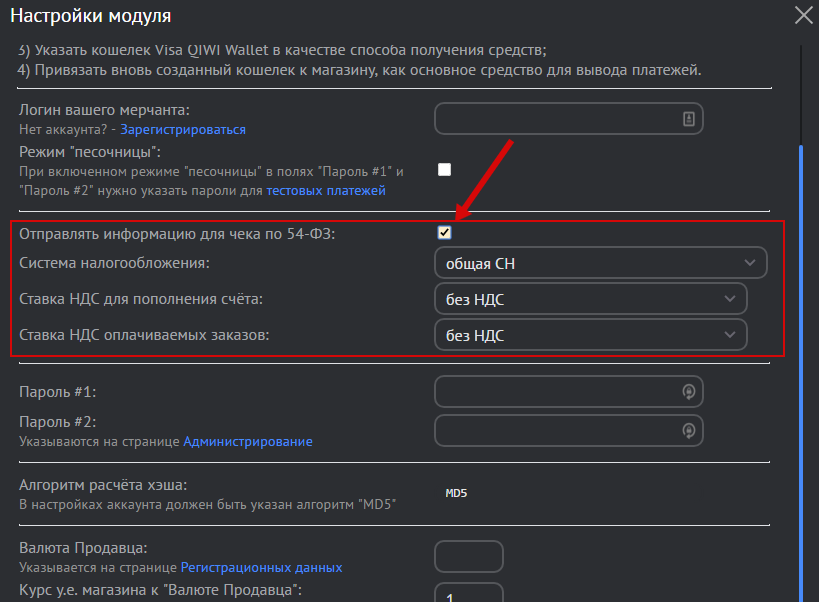Close the Настройки модуля dialog
This screenshot has height=602, width=819.
(803, 15)
